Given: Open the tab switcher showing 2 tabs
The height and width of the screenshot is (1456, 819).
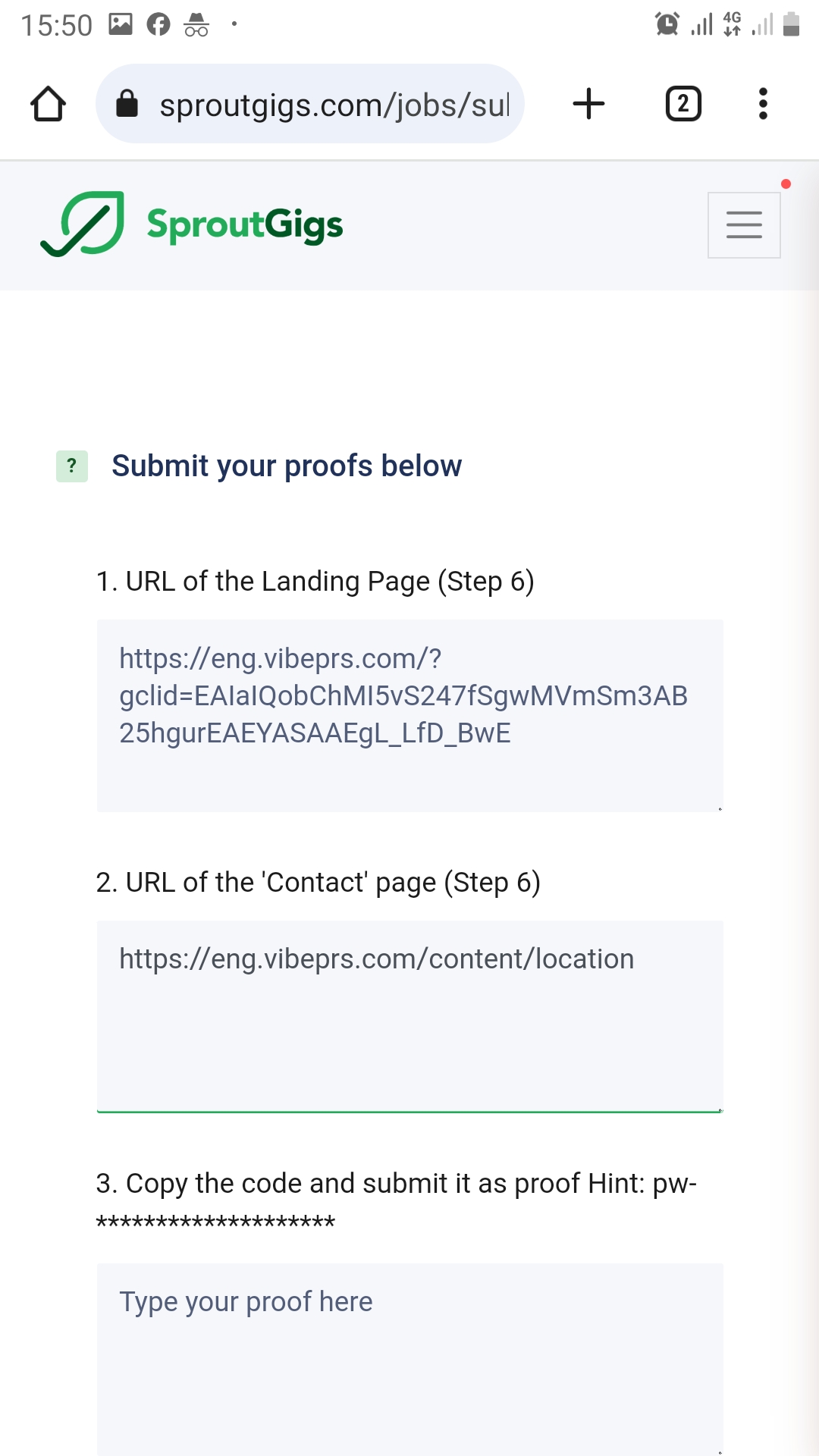Looking at the screenshot, I should point(682,104).
